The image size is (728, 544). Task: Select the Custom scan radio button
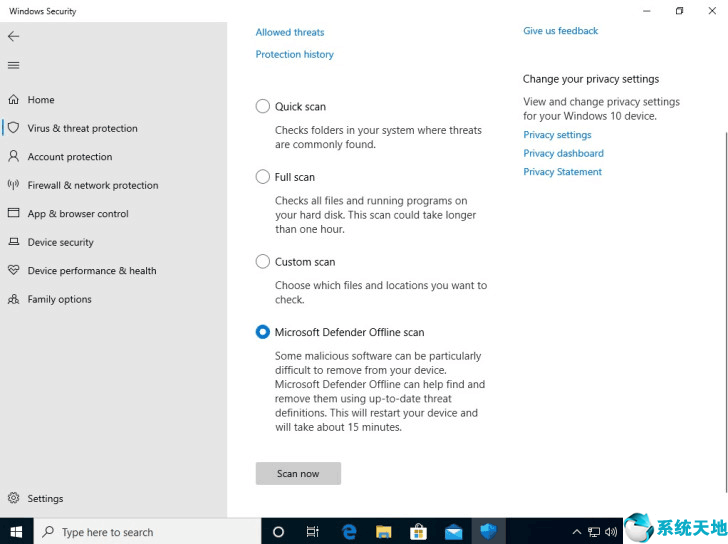tap(262, 261)
